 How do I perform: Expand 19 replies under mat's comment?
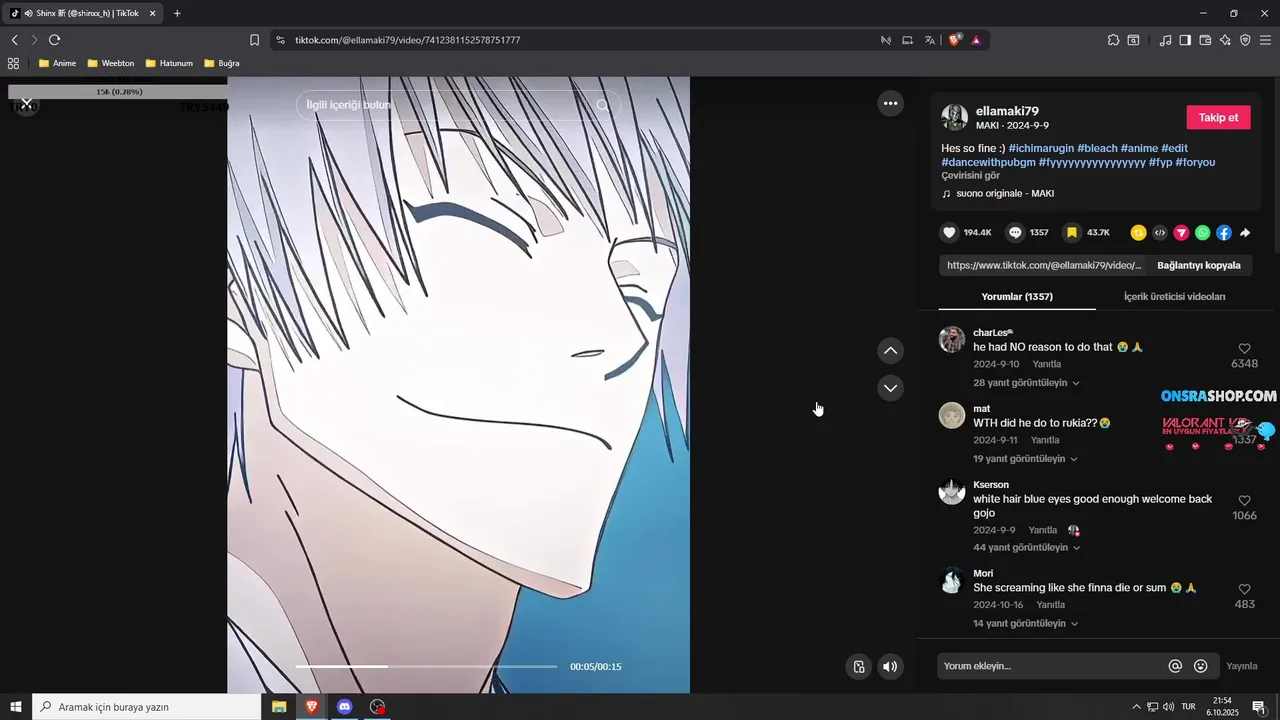tap(1025, 459)
